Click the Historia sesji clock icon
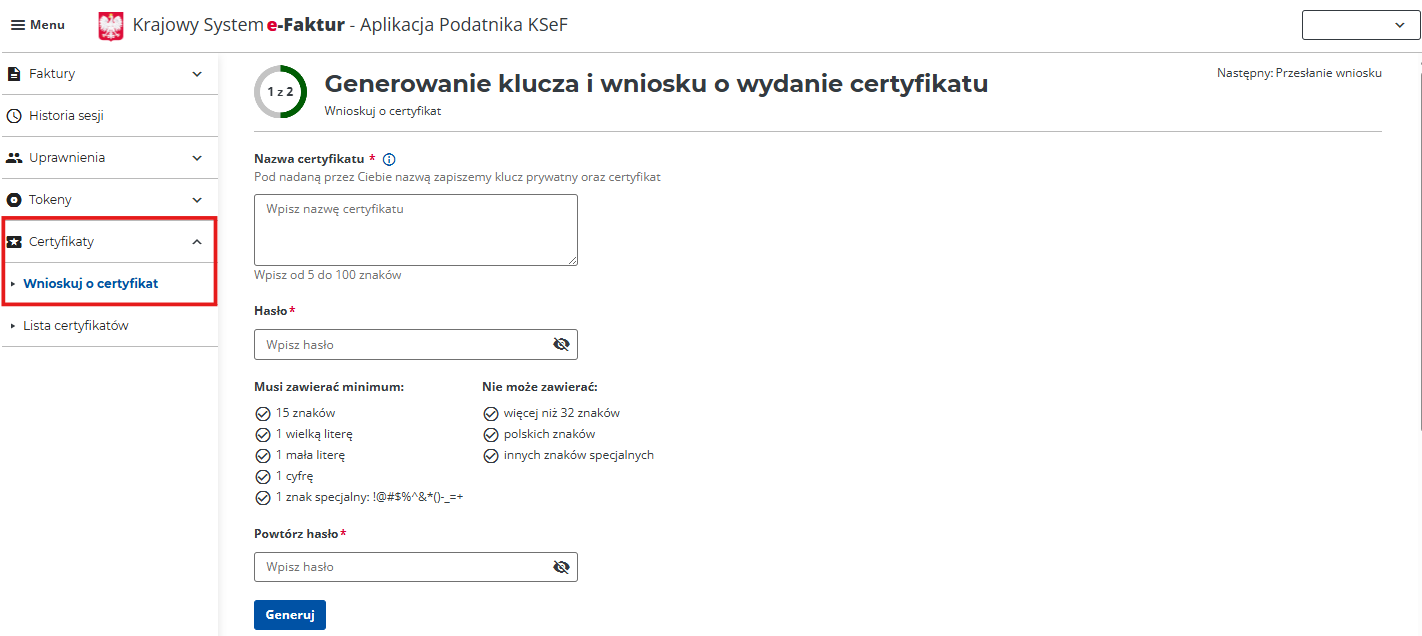The width and height of the screenshot is (1422, 636). pos(14,116)
